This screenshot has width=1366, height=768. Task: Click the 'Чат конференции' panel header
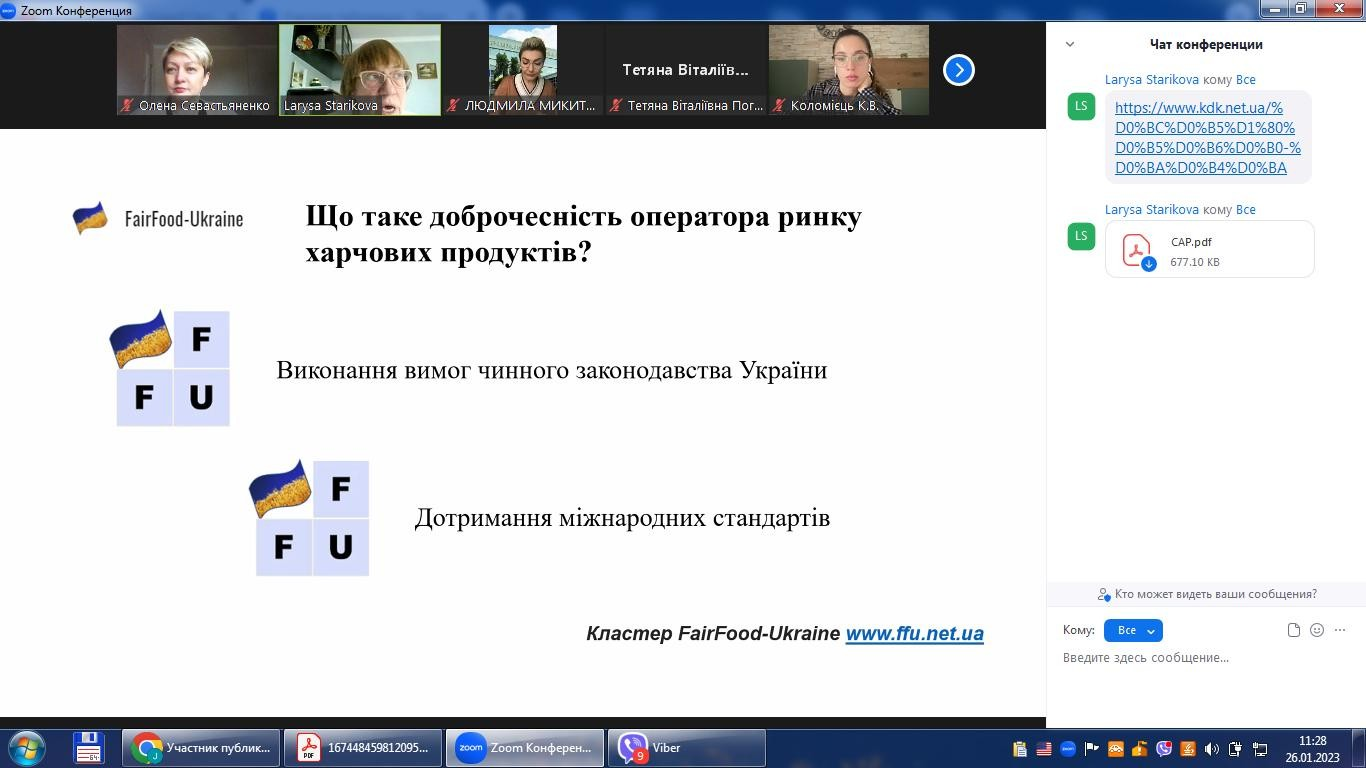point(1206,44)
